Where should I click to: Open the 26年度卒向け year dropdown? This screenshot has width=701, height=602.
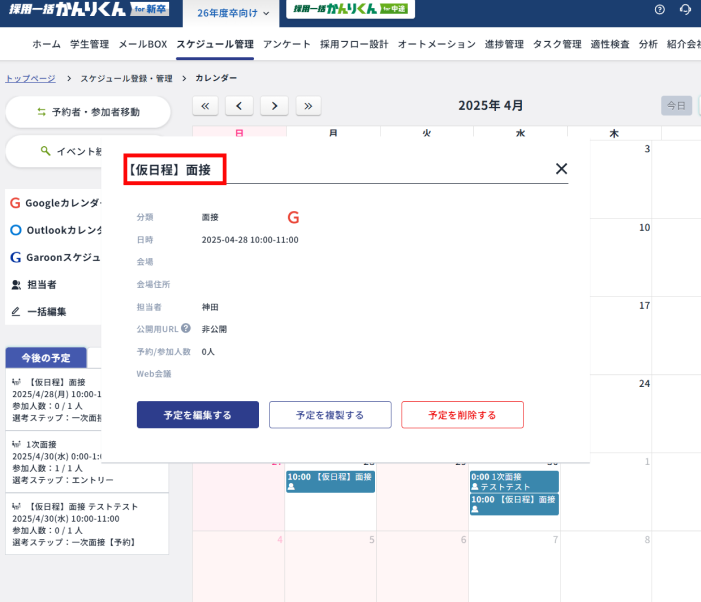(233, 13)
